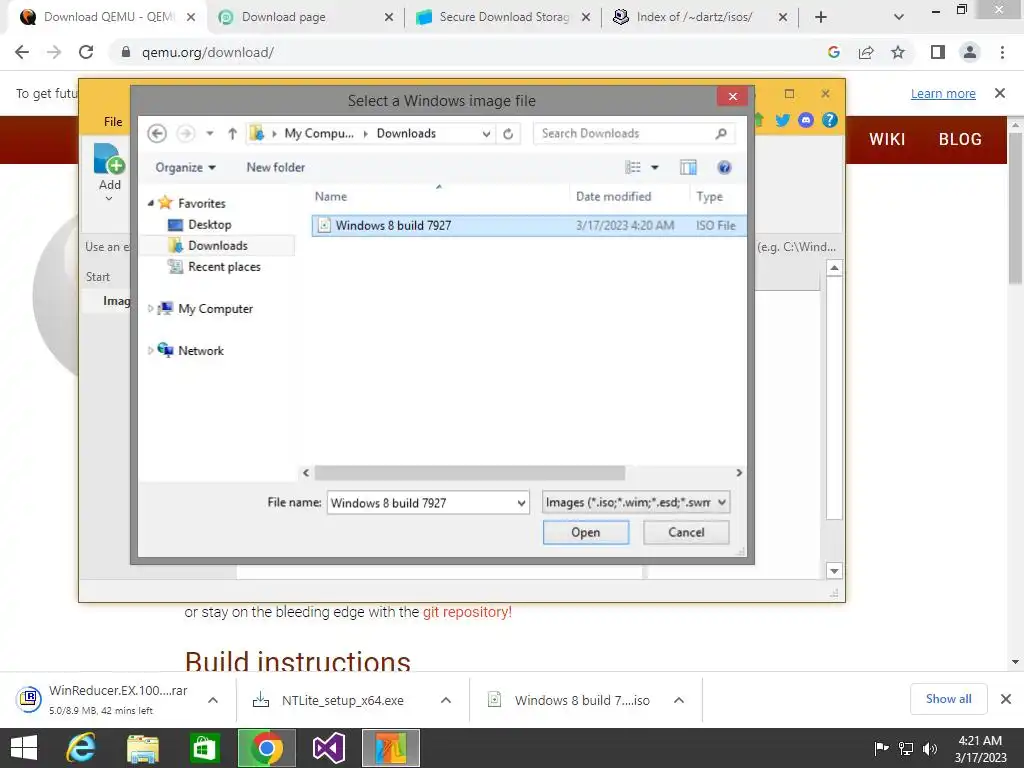Open WinReducer download options chevron
This screenshot has width=1024, height=768.
(213, 700)
